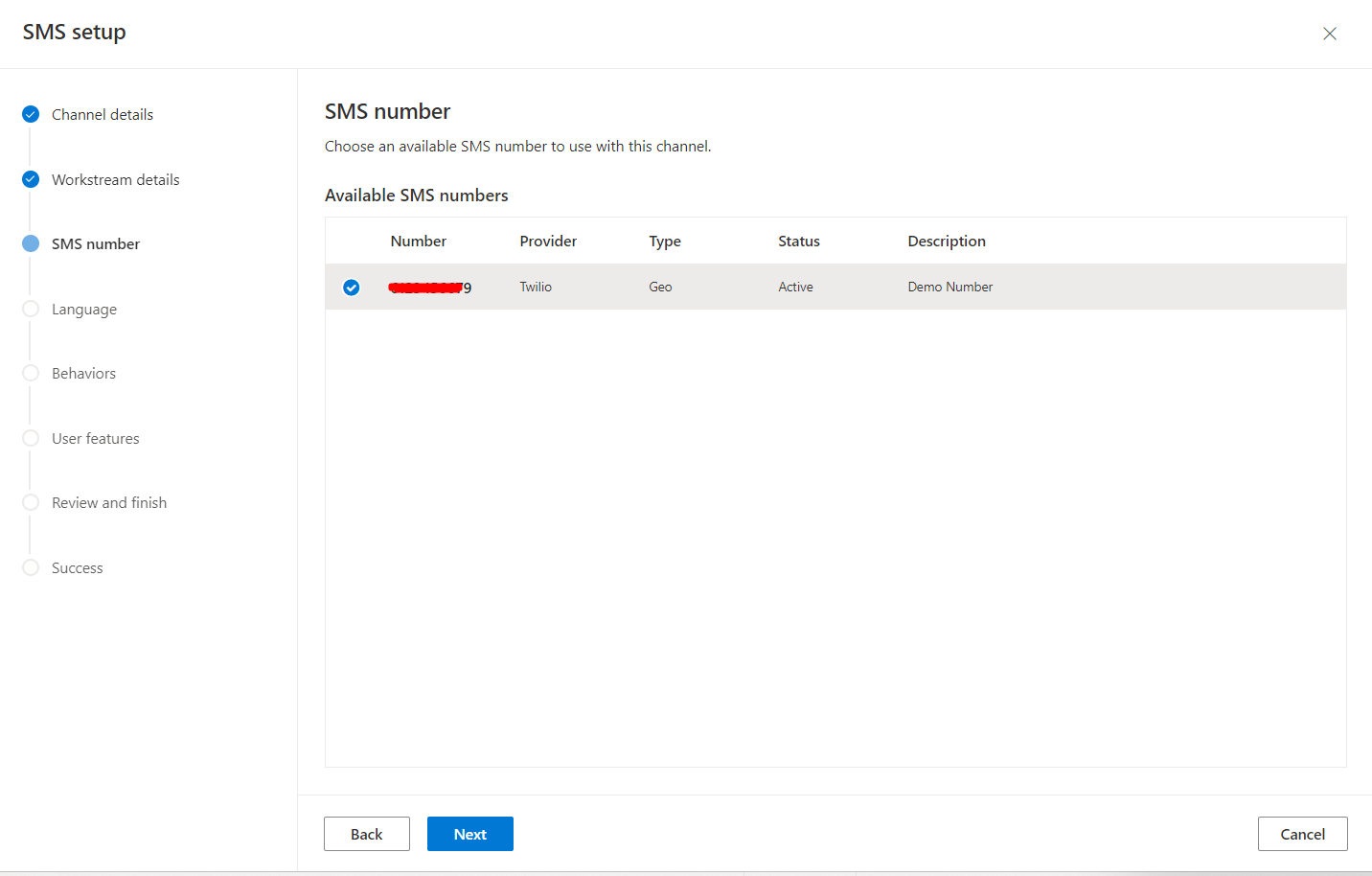Click the Review and finish step circle
Screen dimensions: 1372x876
click(x=30, y=502)
